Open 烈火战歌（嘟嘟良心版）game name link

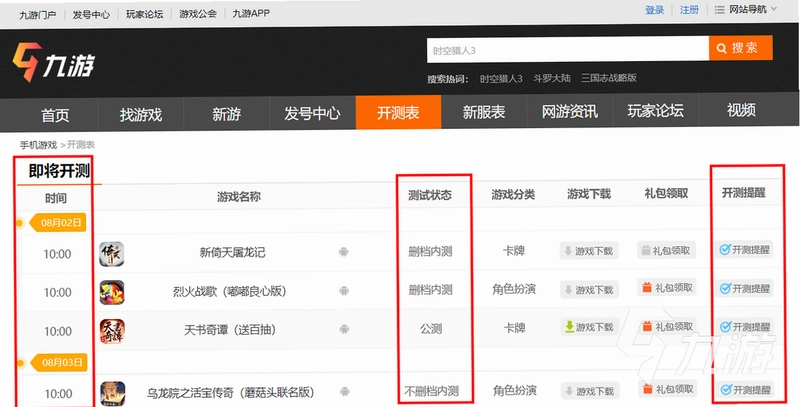[x=230, y=291]
